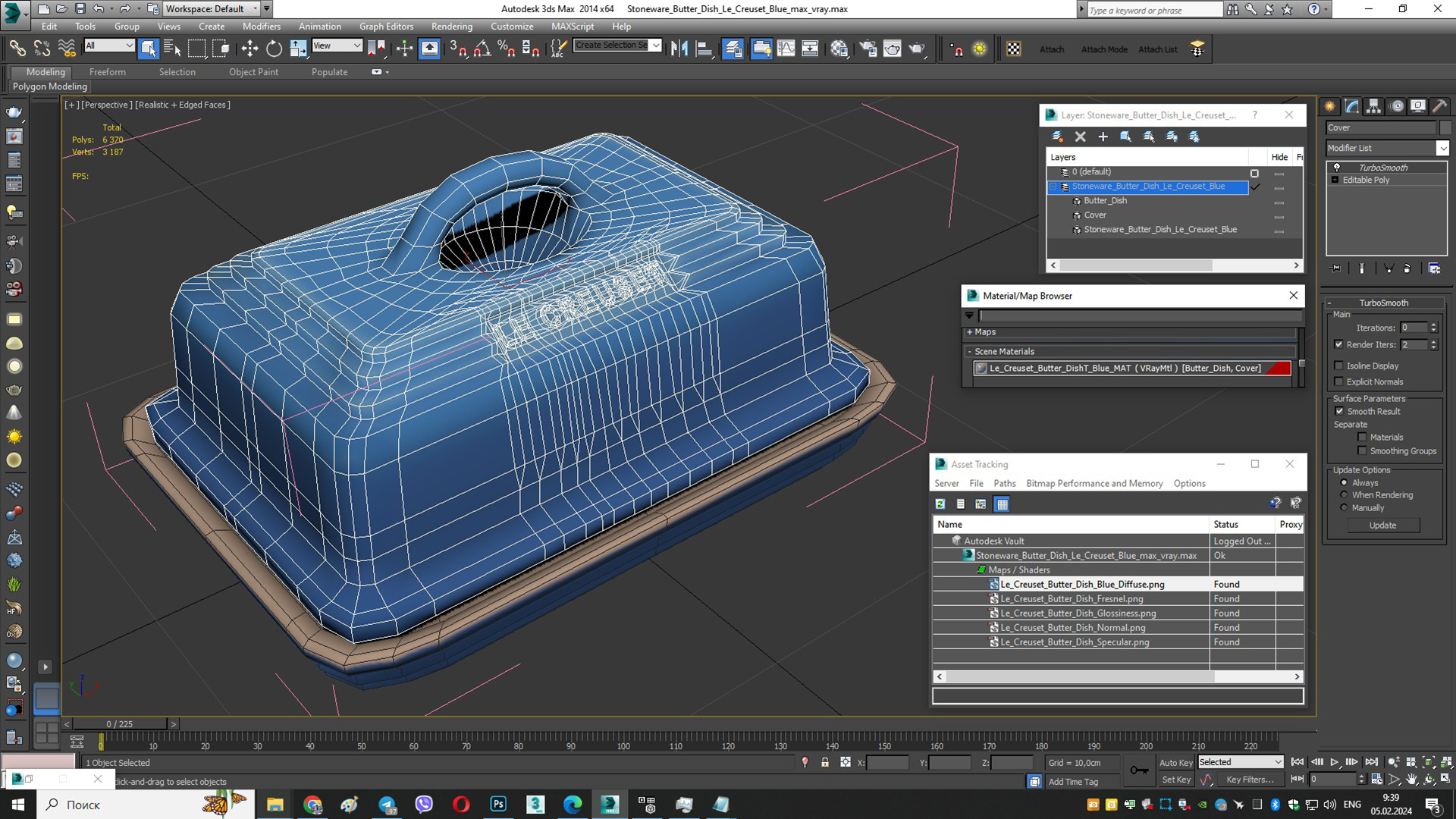Click the Mirror tool icon

[679, 49]
